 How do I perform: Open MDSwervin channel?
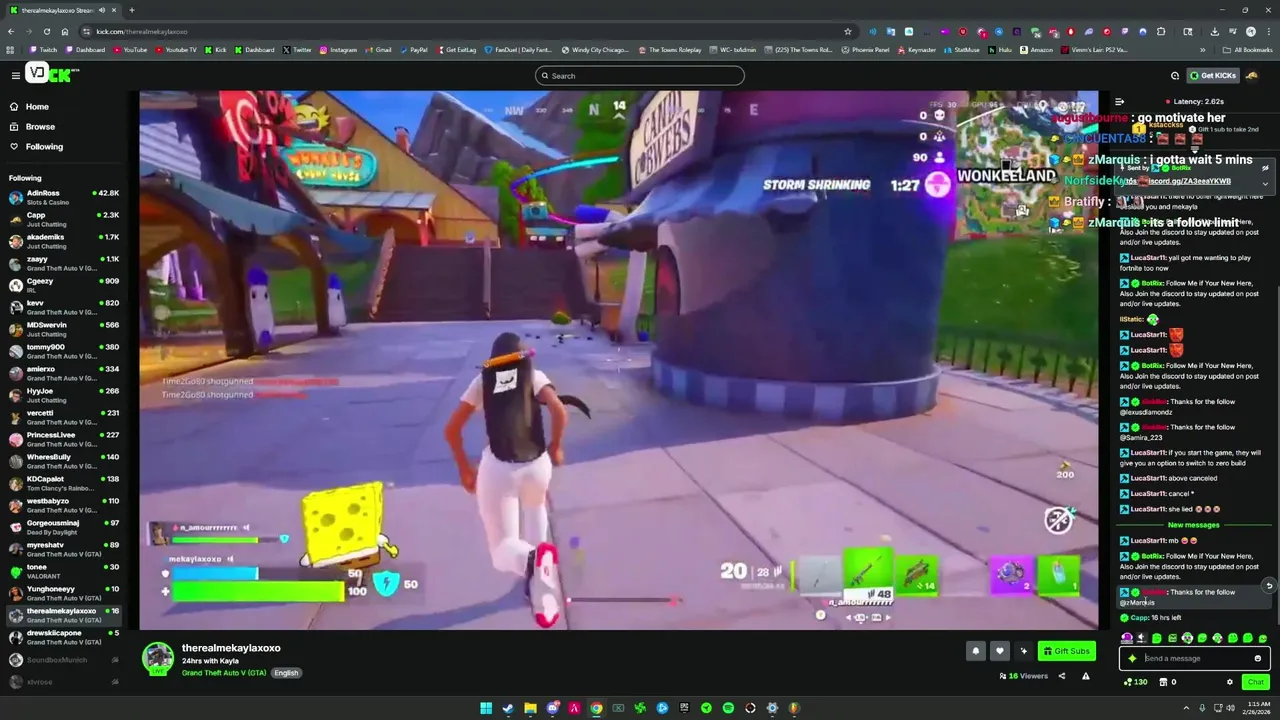pos(64,329)
